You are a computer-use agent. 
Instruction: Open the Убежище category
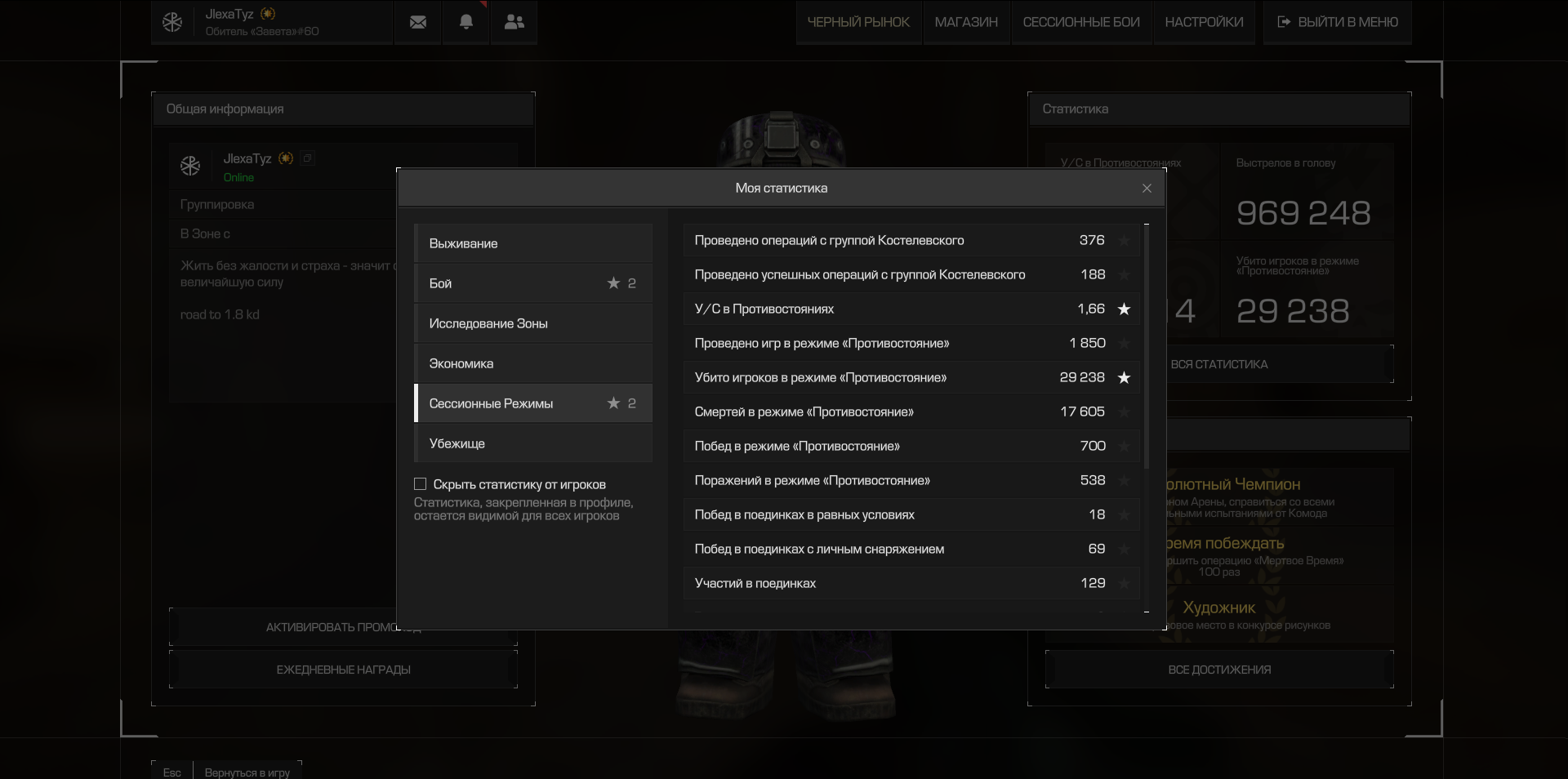coord(533,443)
